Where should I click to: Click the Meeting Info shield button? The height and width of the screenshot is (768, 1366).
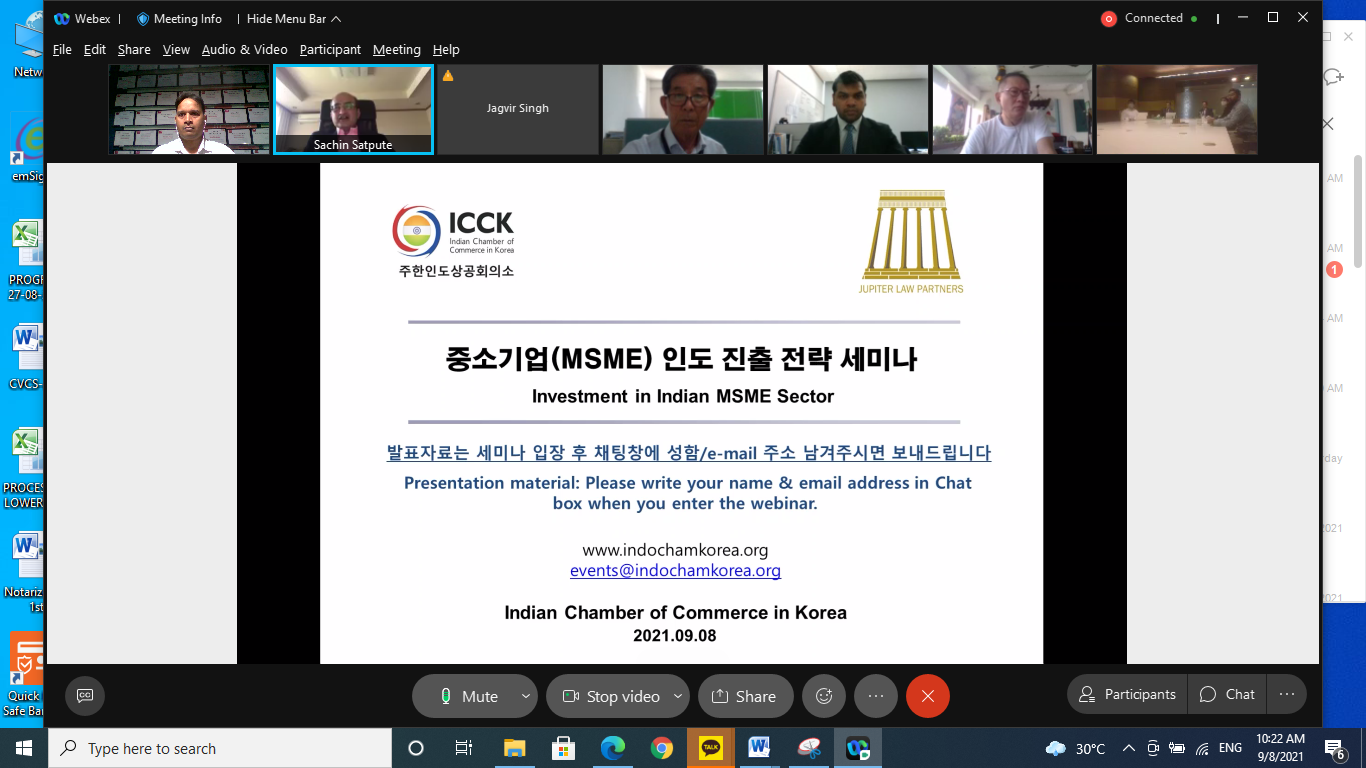coord(179,18)
